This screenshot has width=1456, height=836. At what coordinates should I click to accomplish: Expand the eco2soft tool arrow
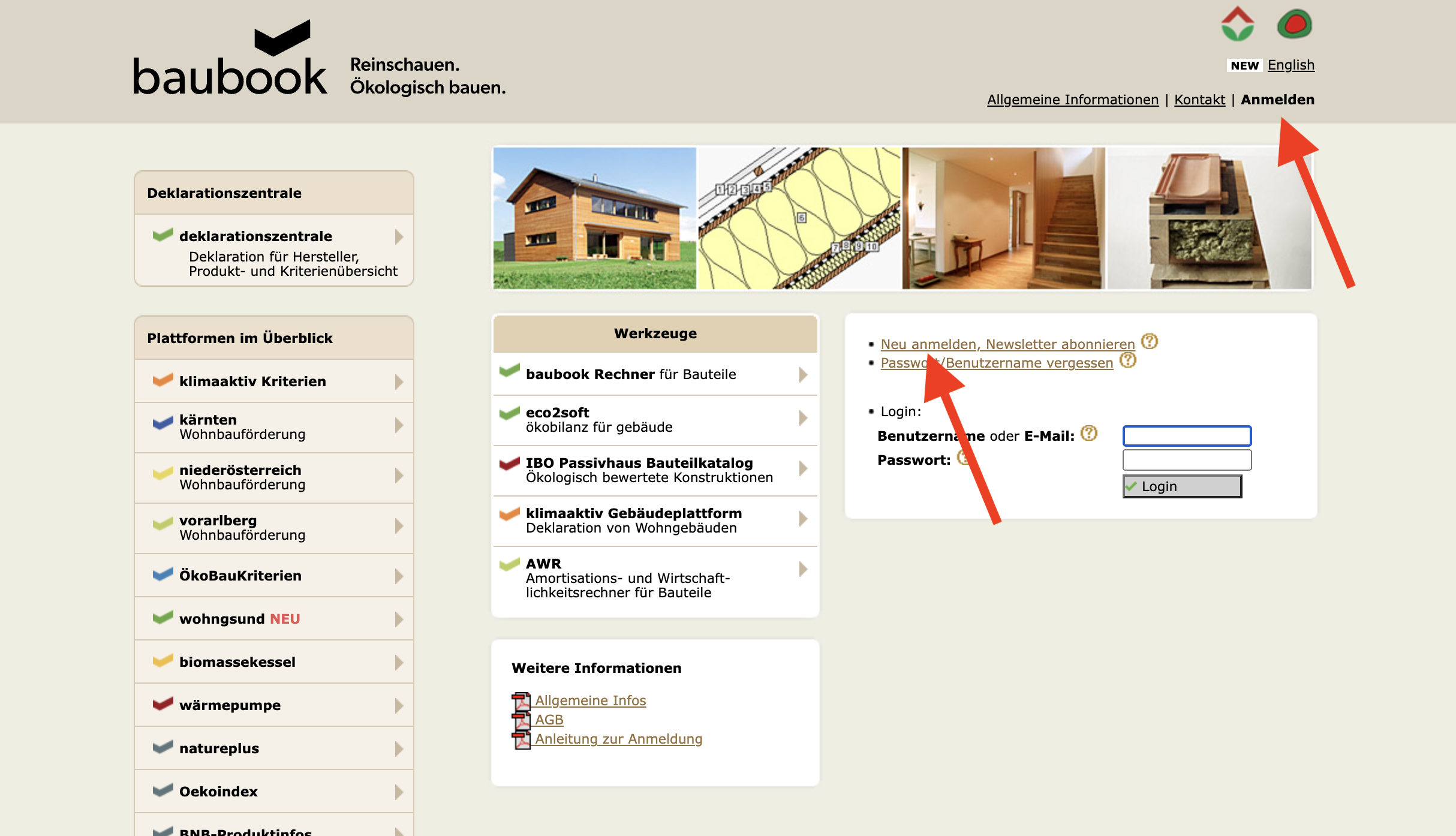click(804, 418)
